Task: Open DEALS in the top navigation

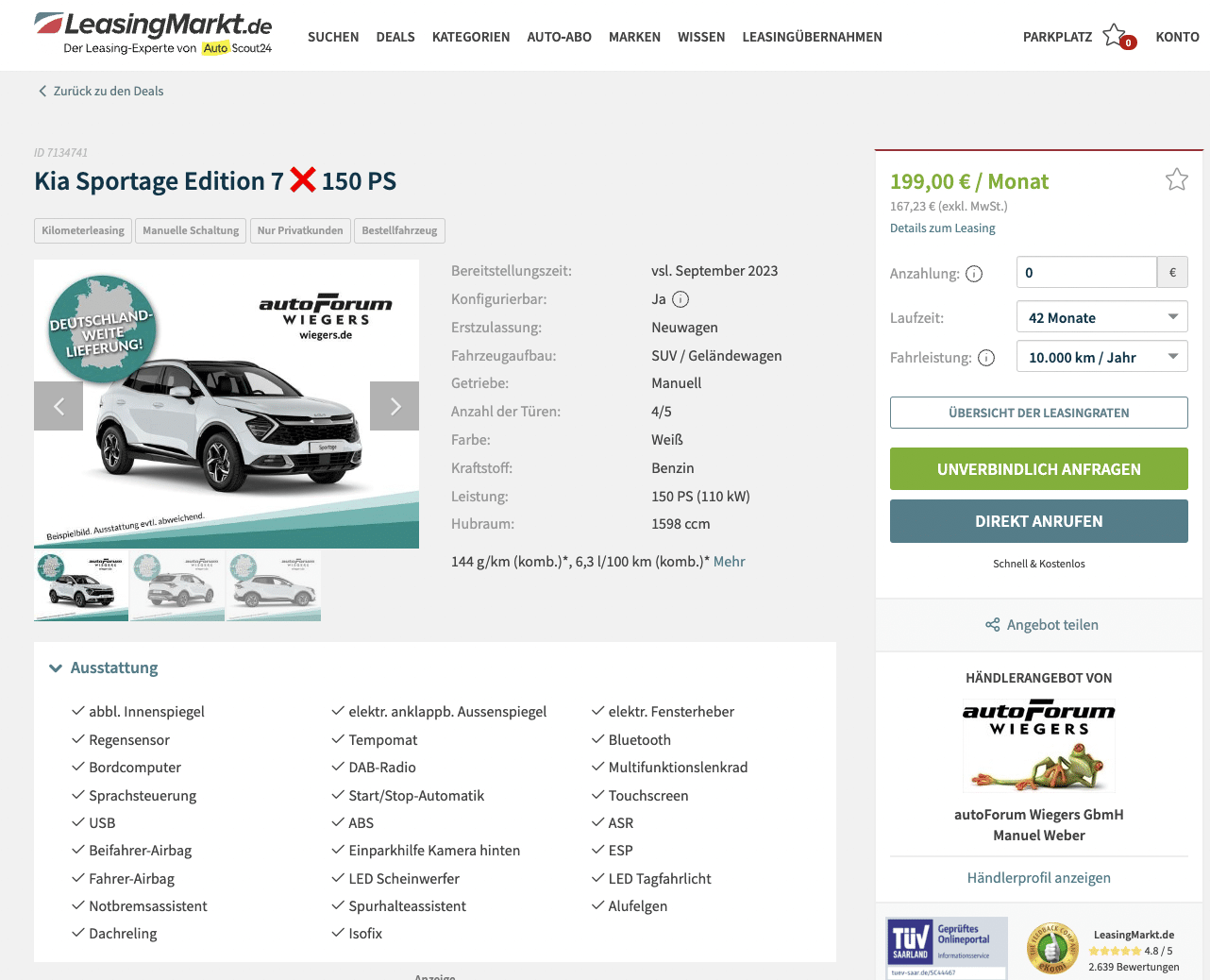Action: point(395,37)
